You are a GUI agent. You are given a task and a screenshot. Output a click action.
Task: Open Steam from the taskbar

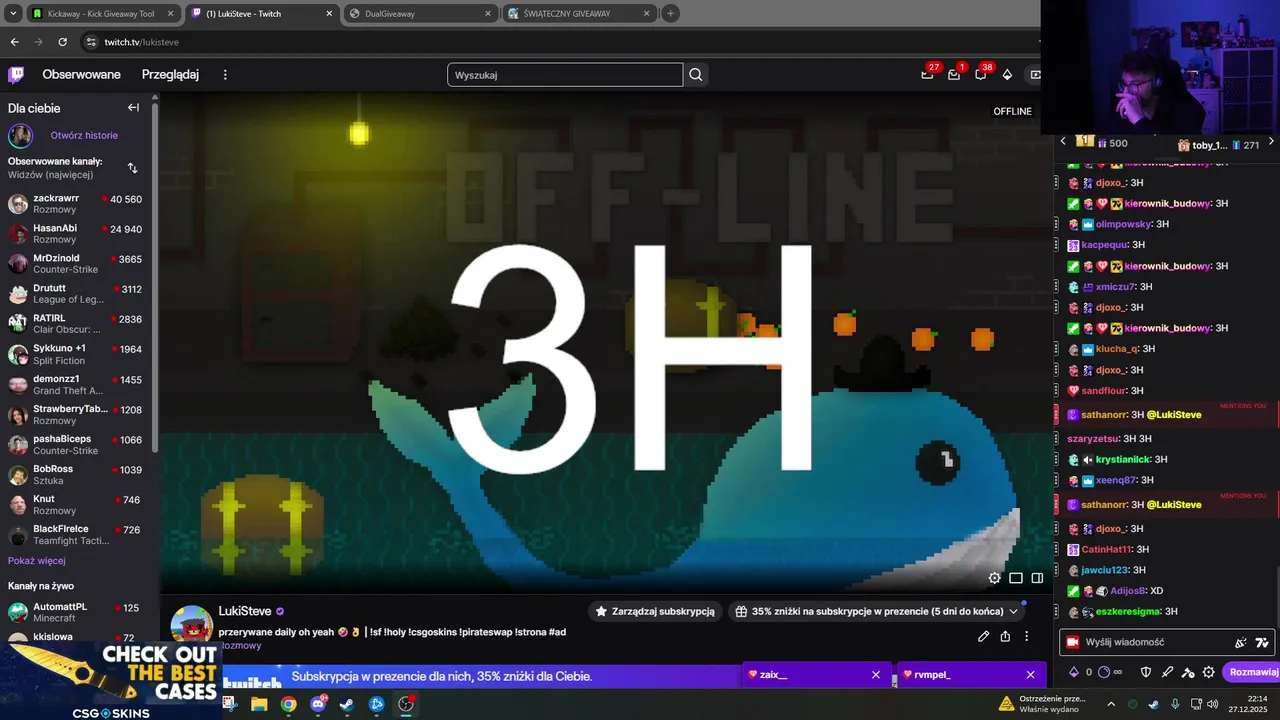click(x=347, y=704)
